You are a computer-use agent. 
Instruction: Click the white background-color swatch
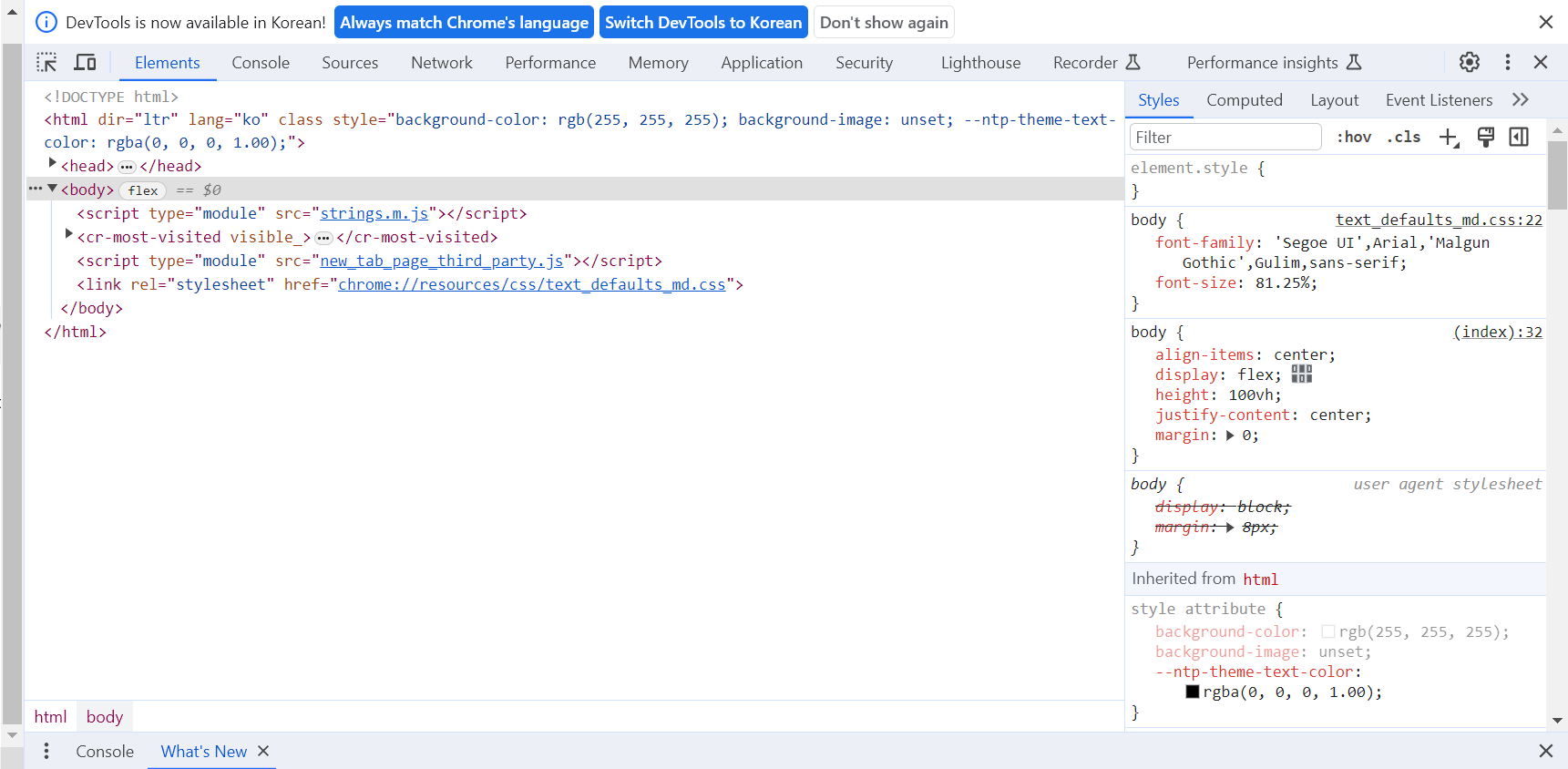1328,631
